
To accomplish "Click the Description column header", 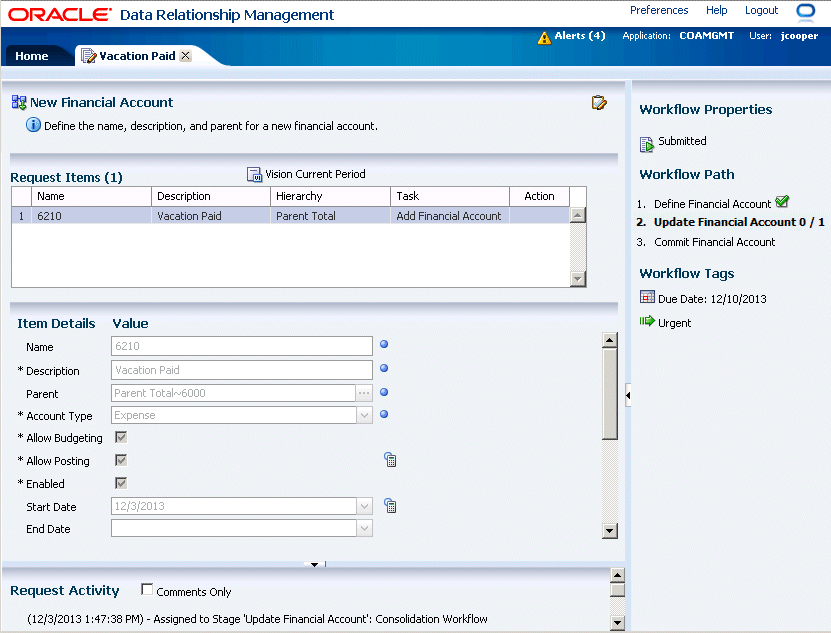I will 210,196.
